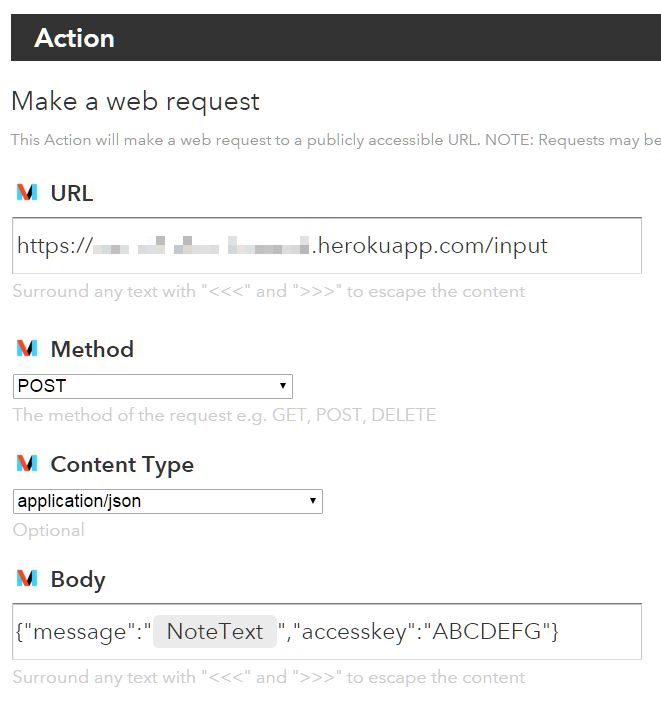Click the Method field label

click(x=92, y=349)
